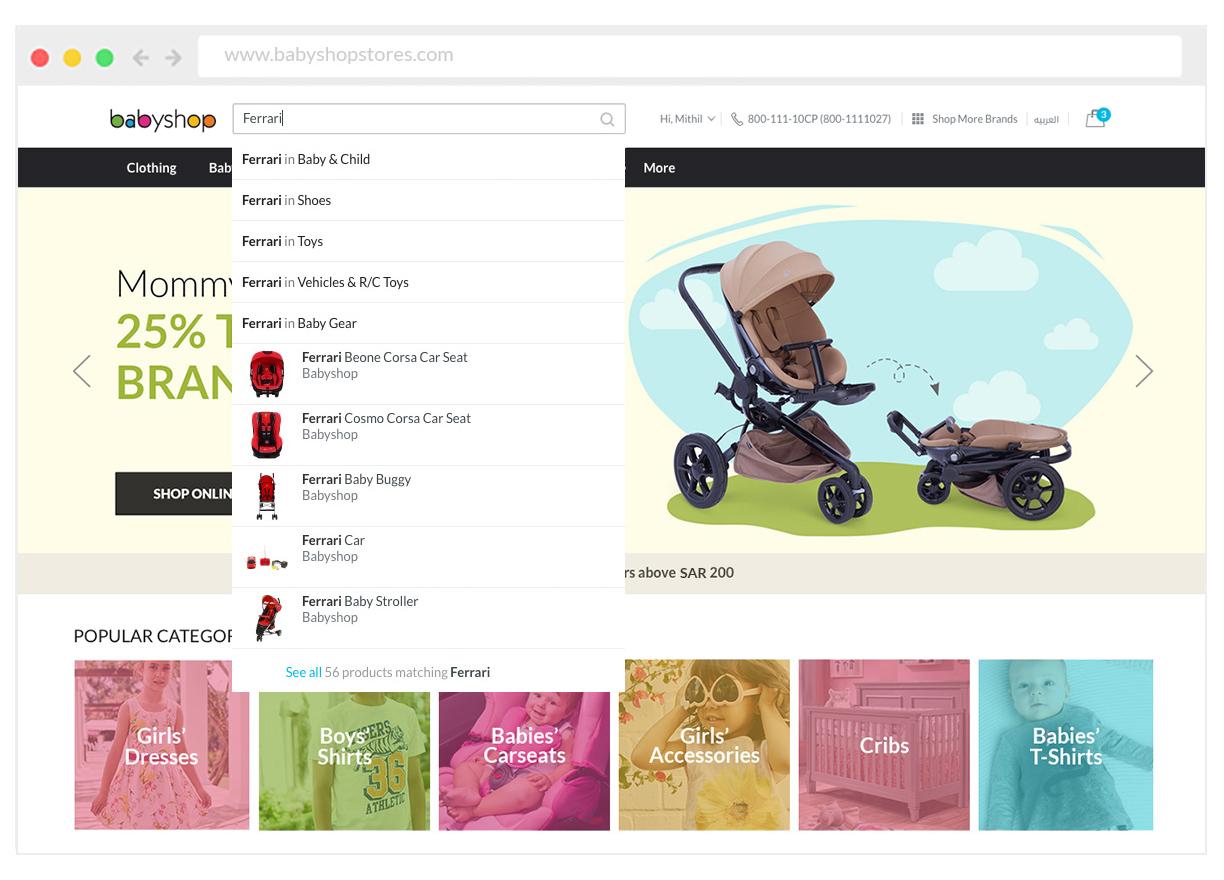This screenshot has width=1224, height=880.
Task: Click the phone number 800-111-10CP
Action: (819, 119)
